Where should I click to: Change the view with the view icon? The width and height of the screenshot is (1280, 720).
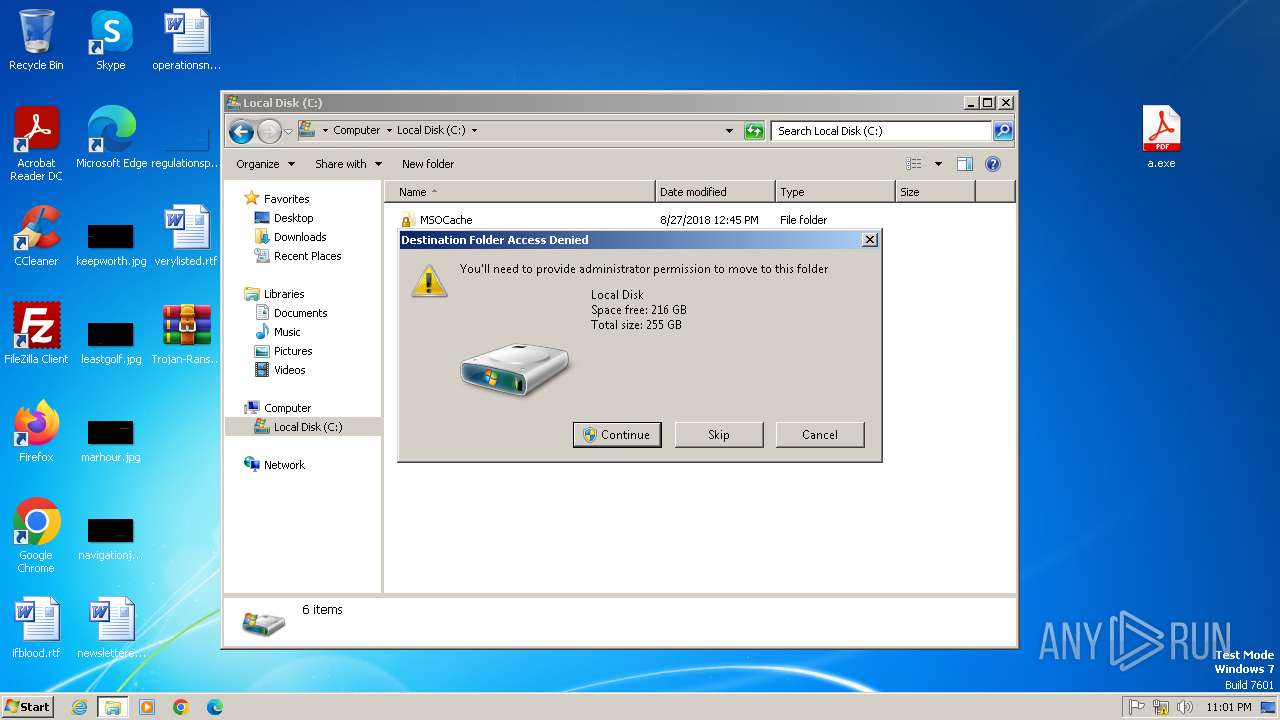click(x=914, y=164)
